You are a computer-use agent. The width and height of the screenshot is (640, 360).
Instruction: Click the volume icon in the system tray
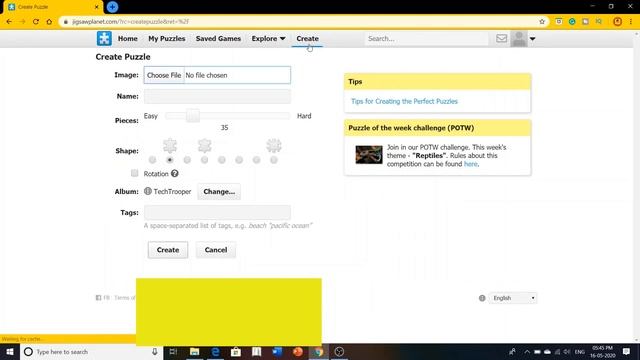(x=567, y=352)
